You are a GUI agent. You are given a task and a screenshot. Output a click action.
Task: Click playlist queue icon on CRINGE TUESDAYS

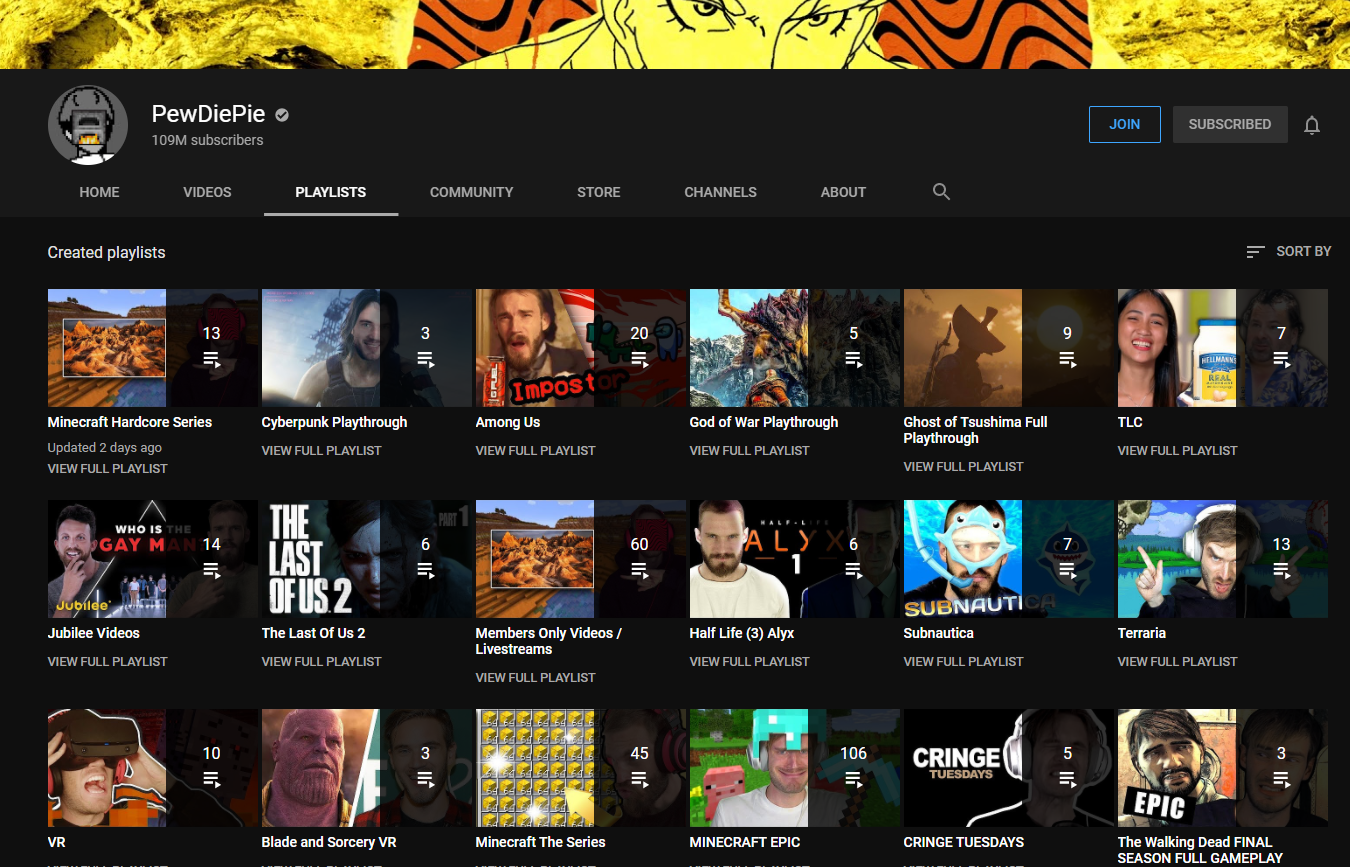[1067, 778]
